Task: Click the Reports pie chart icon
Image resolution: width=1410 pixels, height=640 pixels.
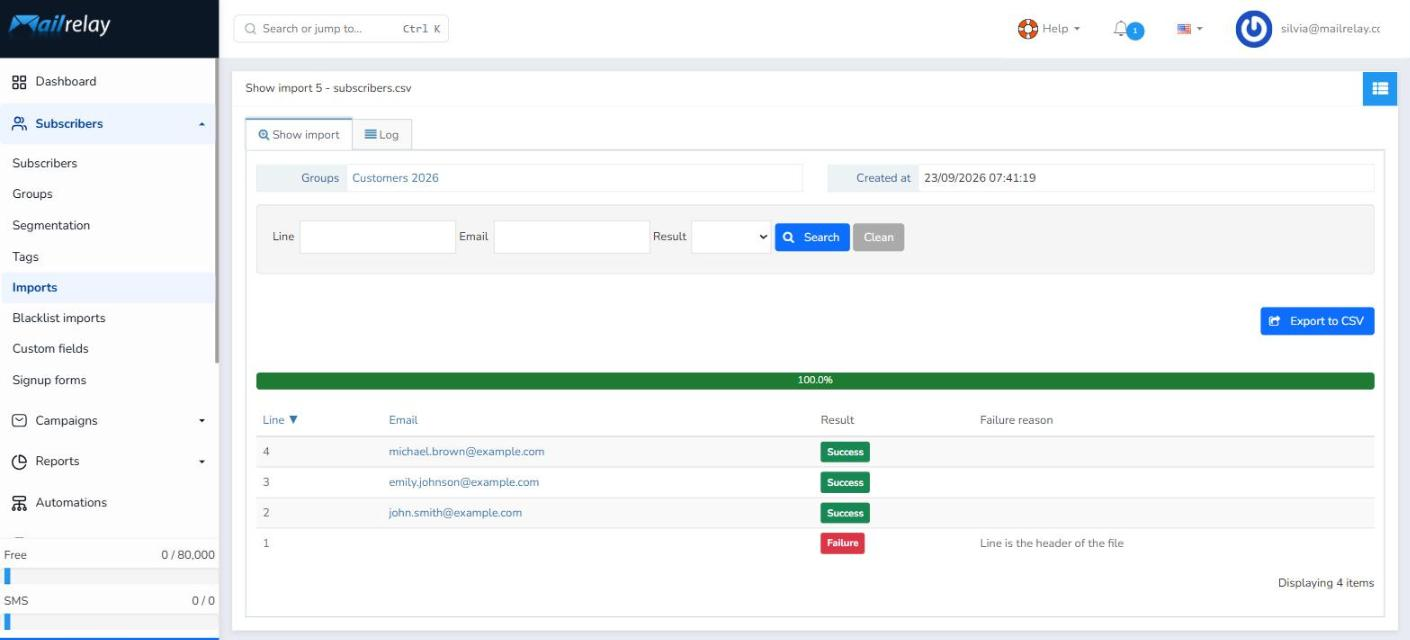Action: pyautogui.click(x=19, y=462)
